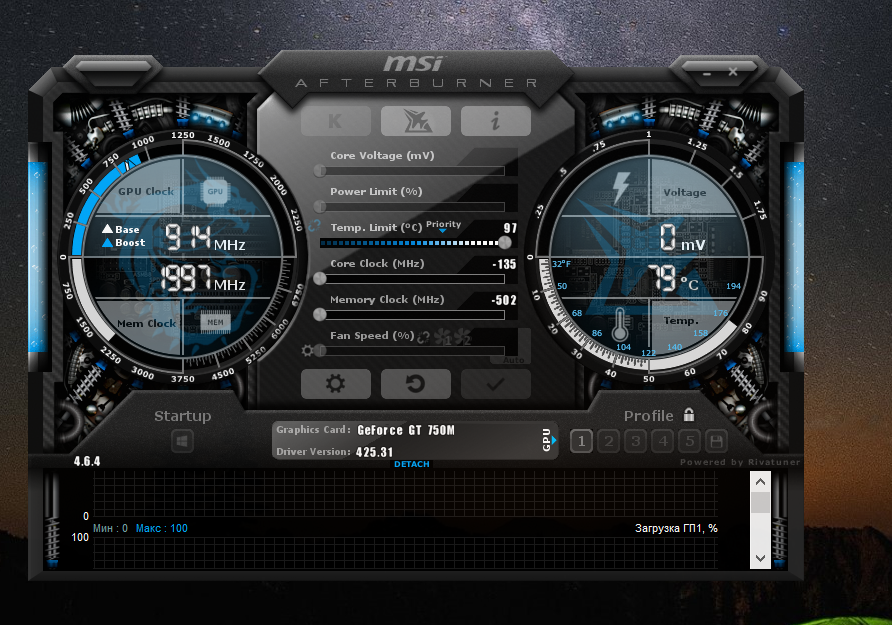Select fan 1 icon
892x625 pixels.
click(443, 337)
